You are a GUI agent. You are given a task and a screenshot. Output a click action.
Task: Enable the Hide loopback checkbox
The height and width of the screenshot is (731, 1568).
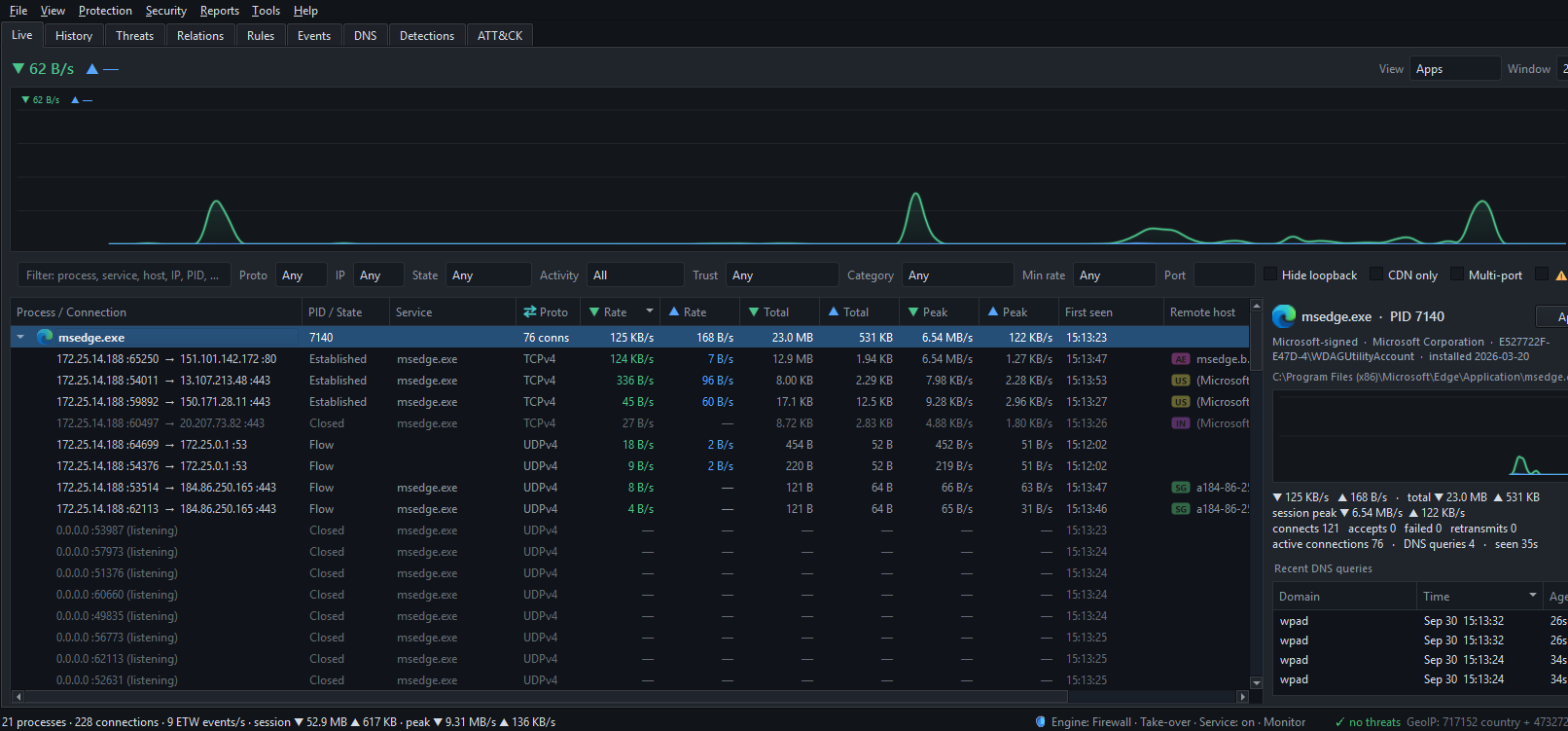(x=1270, y=274)
